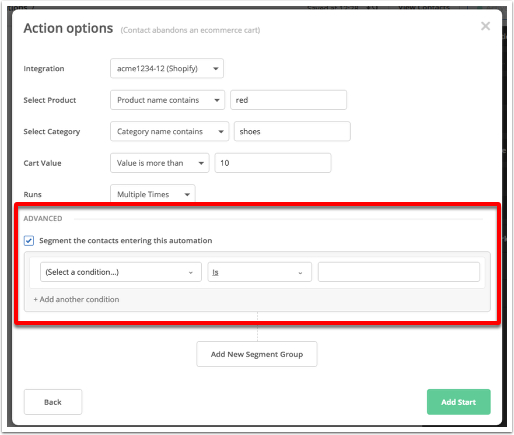Viewport: 514px width, 435px height.
Task: Click Add another condition link
Action: point(76,299)
